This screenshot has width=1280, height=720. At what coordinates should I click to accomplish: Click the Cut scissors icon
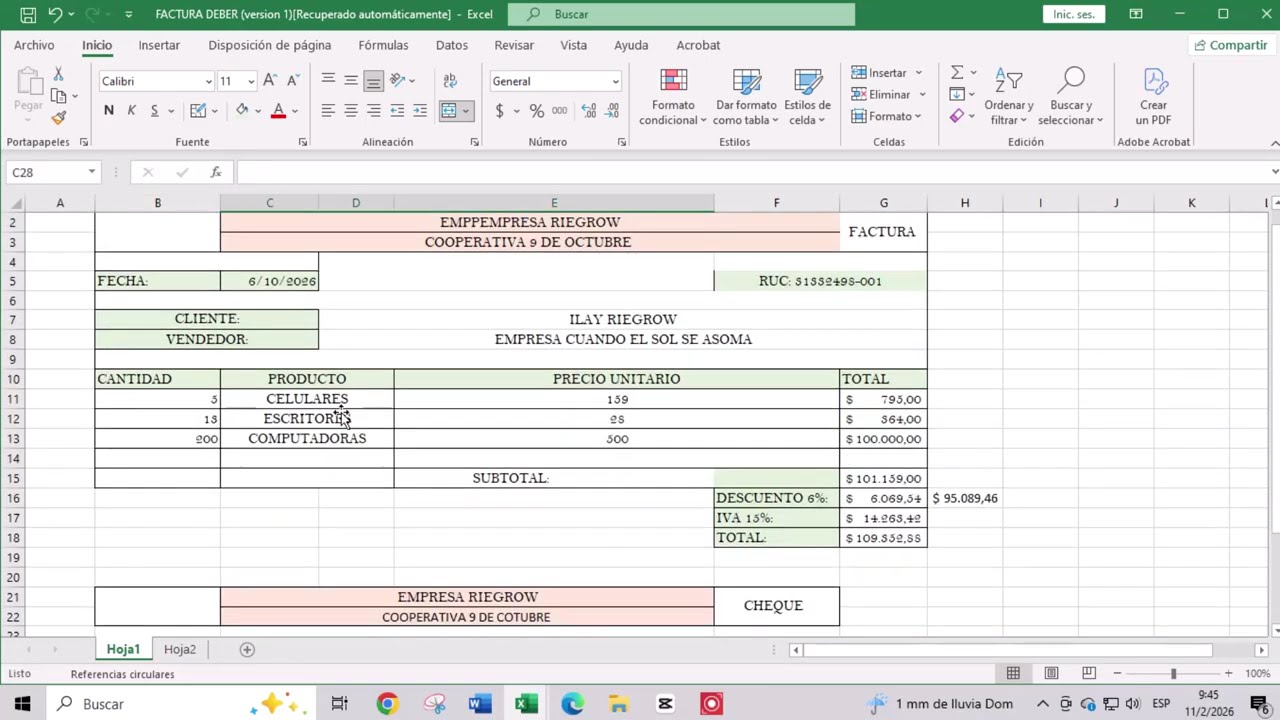(x=58, y=74)
